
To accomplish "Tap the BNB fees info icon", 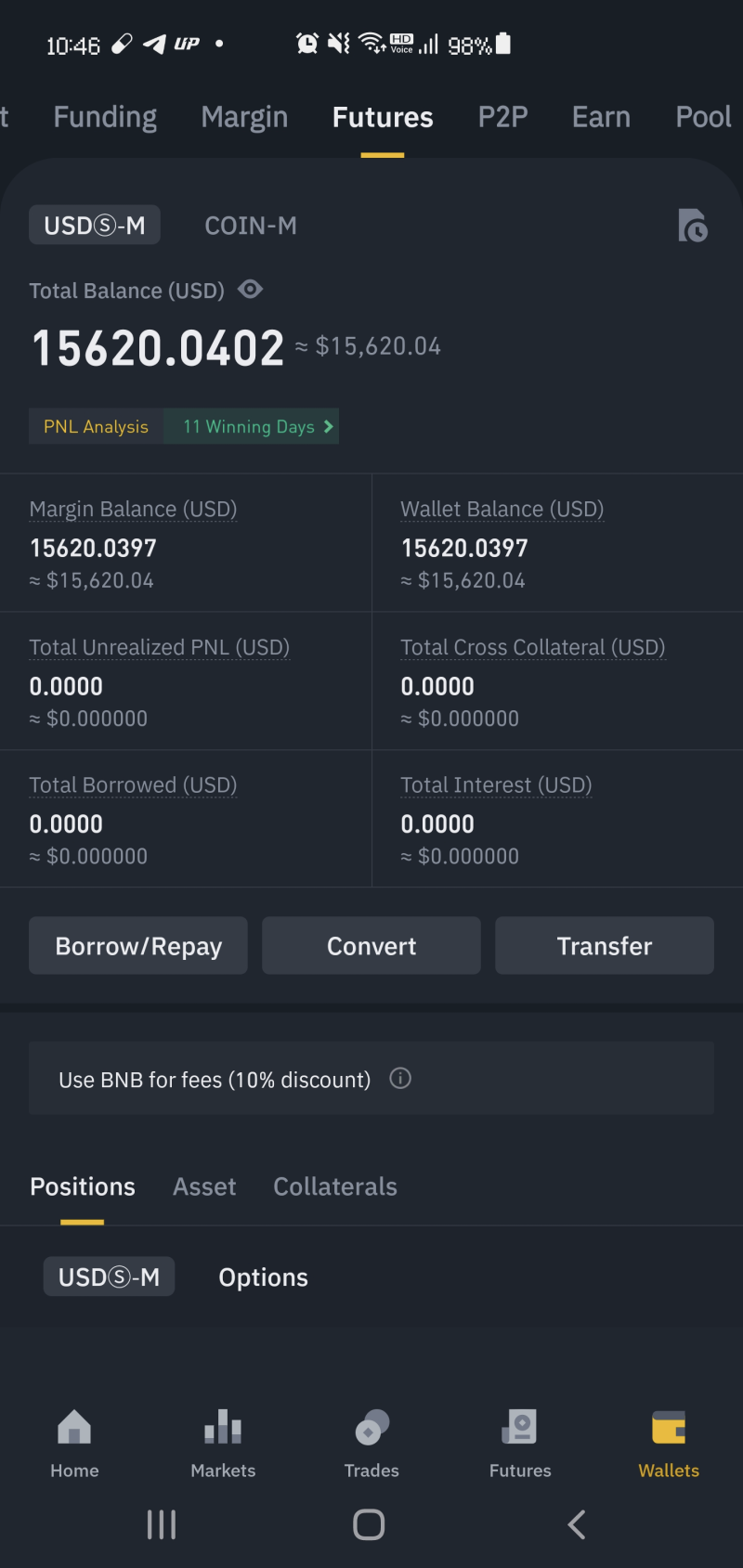I will click(x=400, y=1078).
